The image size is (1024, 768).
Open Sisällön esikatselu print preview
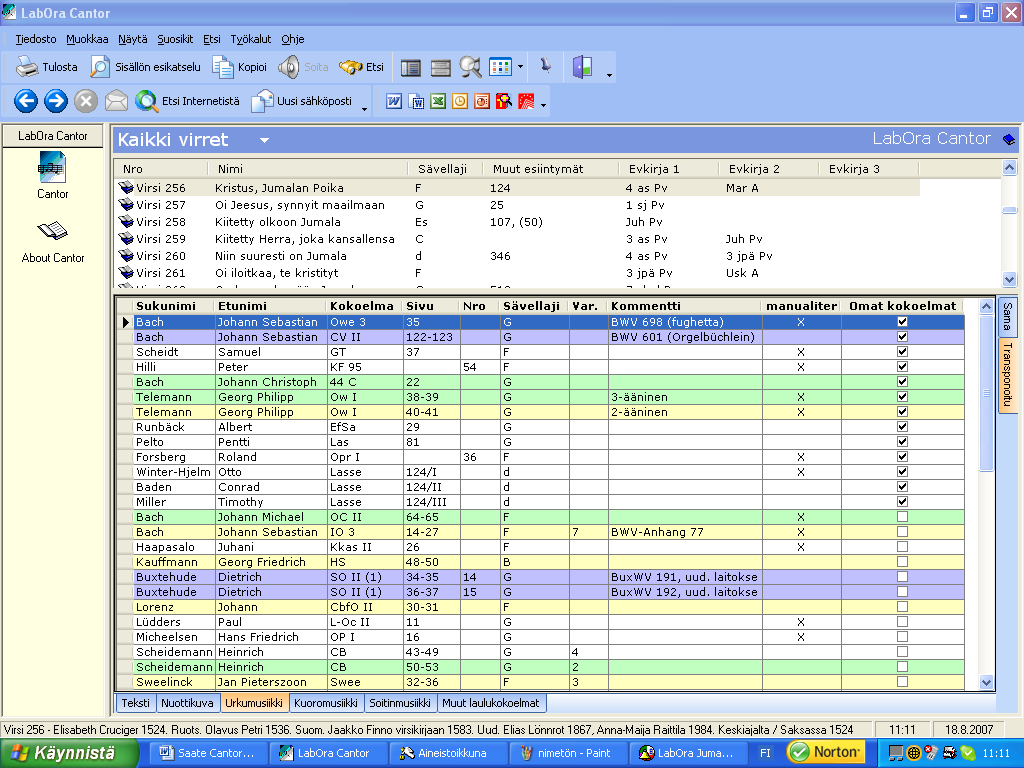coord(146,67)
